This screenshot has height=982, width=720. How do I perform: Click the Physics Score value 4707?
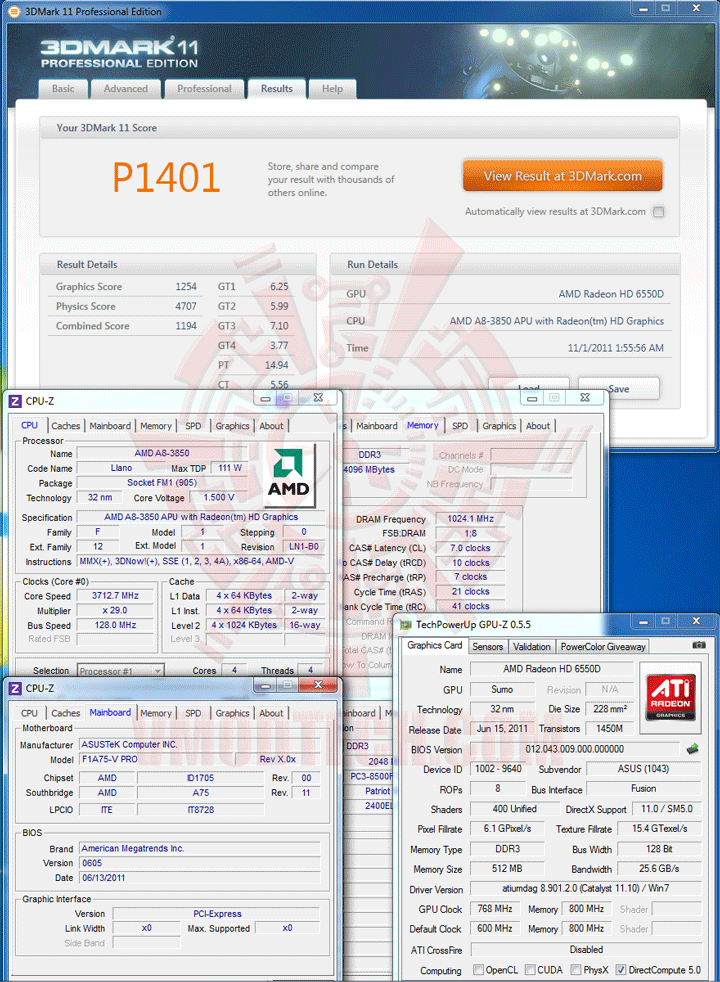point(186,306)
